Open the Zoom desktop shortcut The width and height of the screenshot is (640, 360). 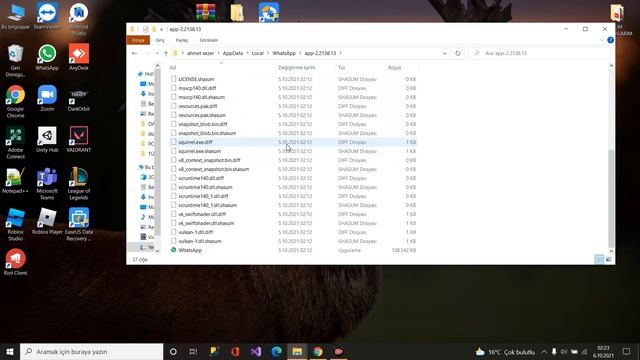(47, 98)
